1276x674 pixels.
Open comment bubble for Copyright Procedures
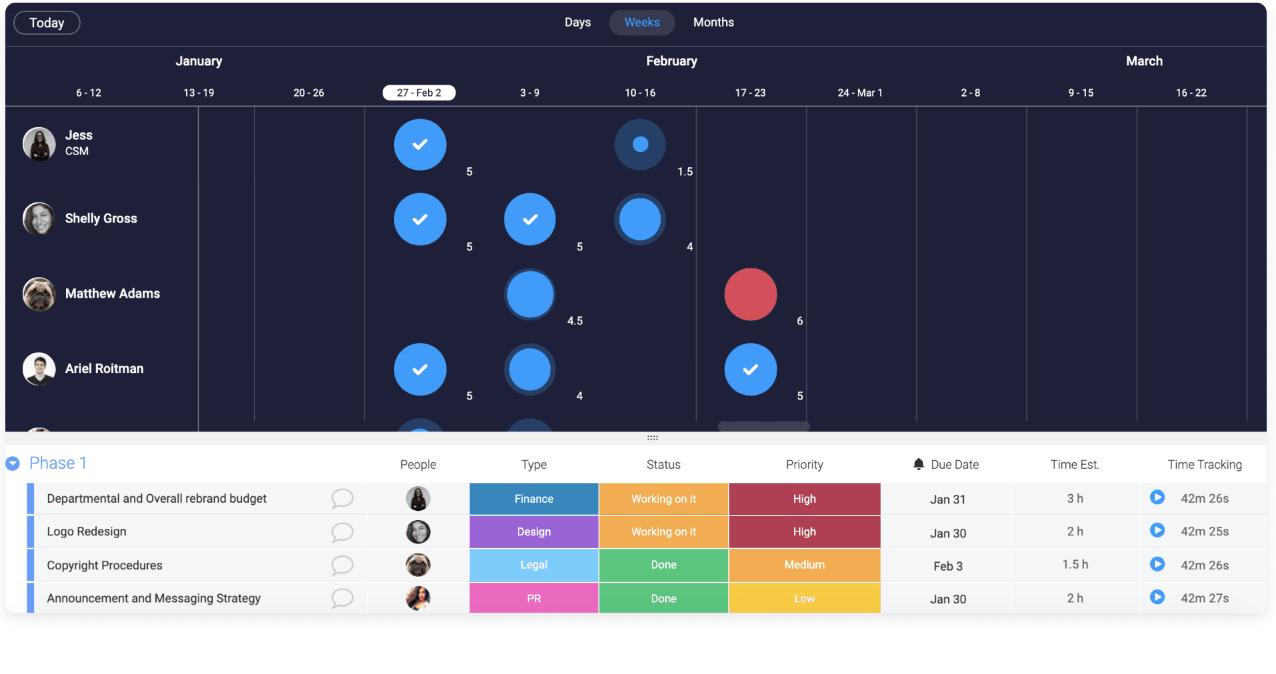[342, 565]
